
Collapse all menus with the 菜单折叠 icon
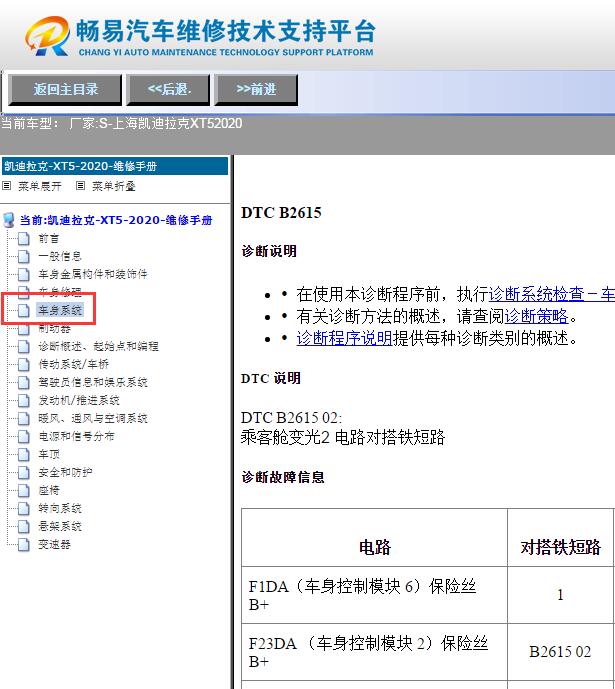(x=80, y=186)
